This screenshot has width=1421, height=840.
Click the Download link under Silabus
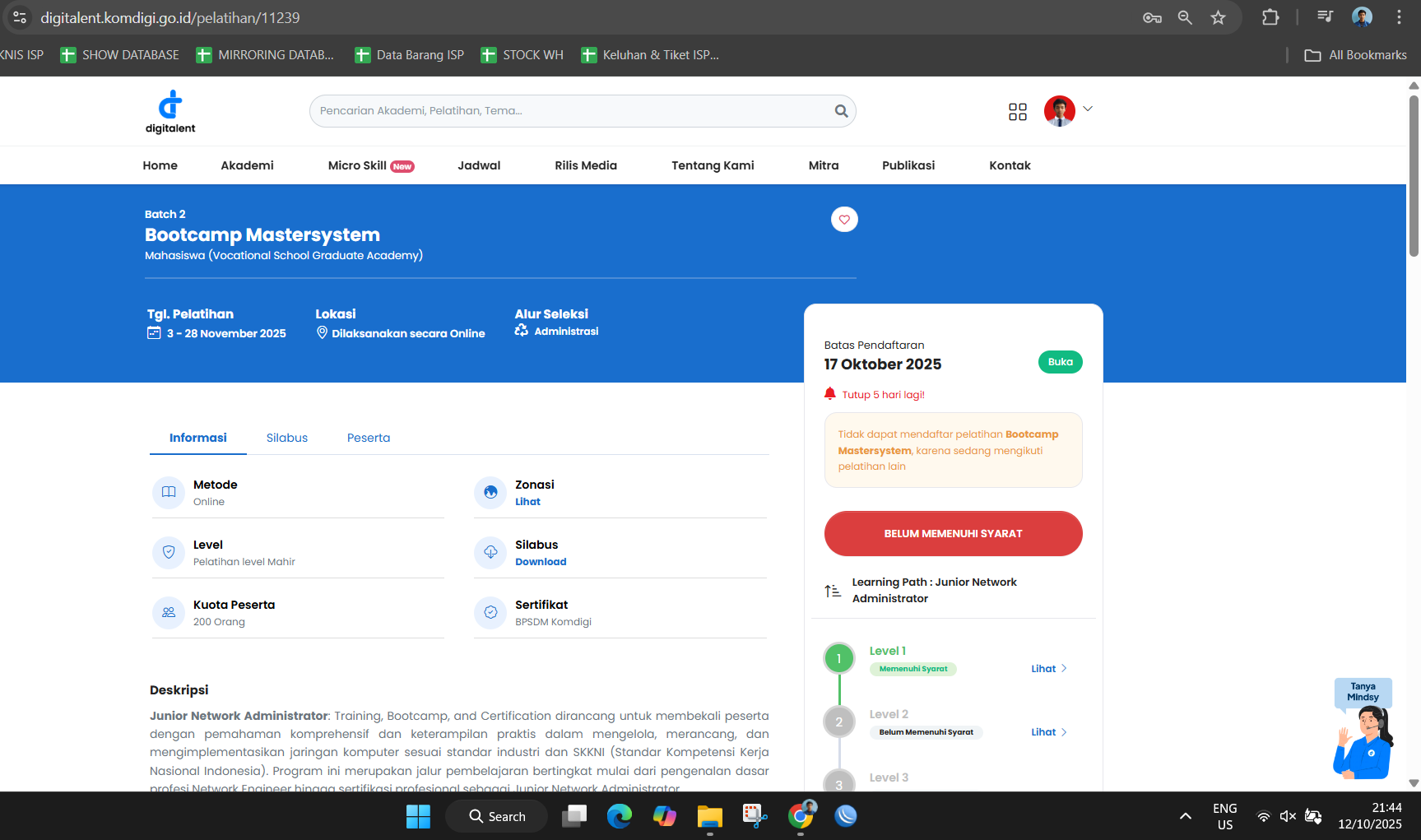click(541, 562)
